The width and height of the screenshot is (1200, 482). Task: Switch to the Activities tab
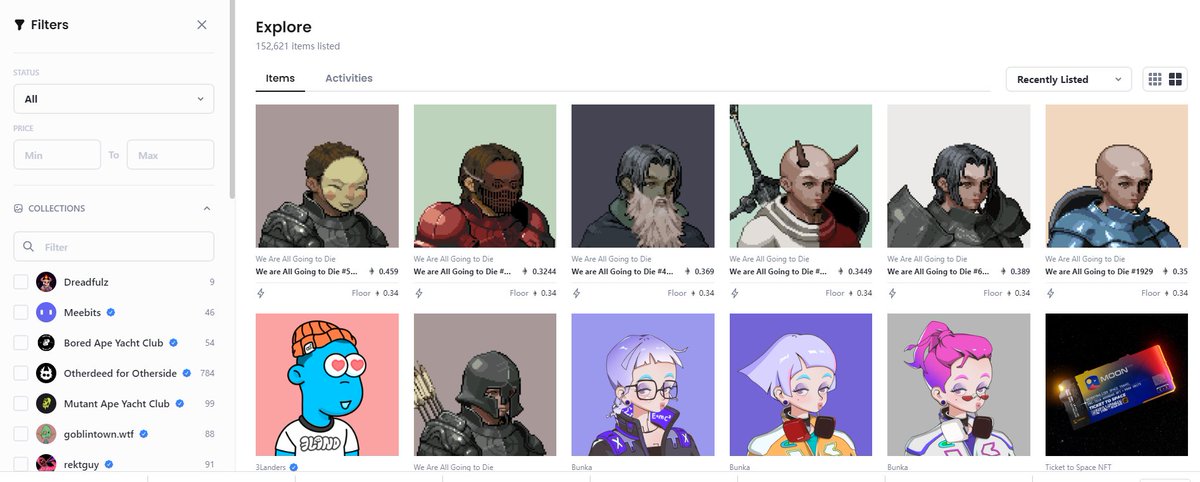[349, 78]
